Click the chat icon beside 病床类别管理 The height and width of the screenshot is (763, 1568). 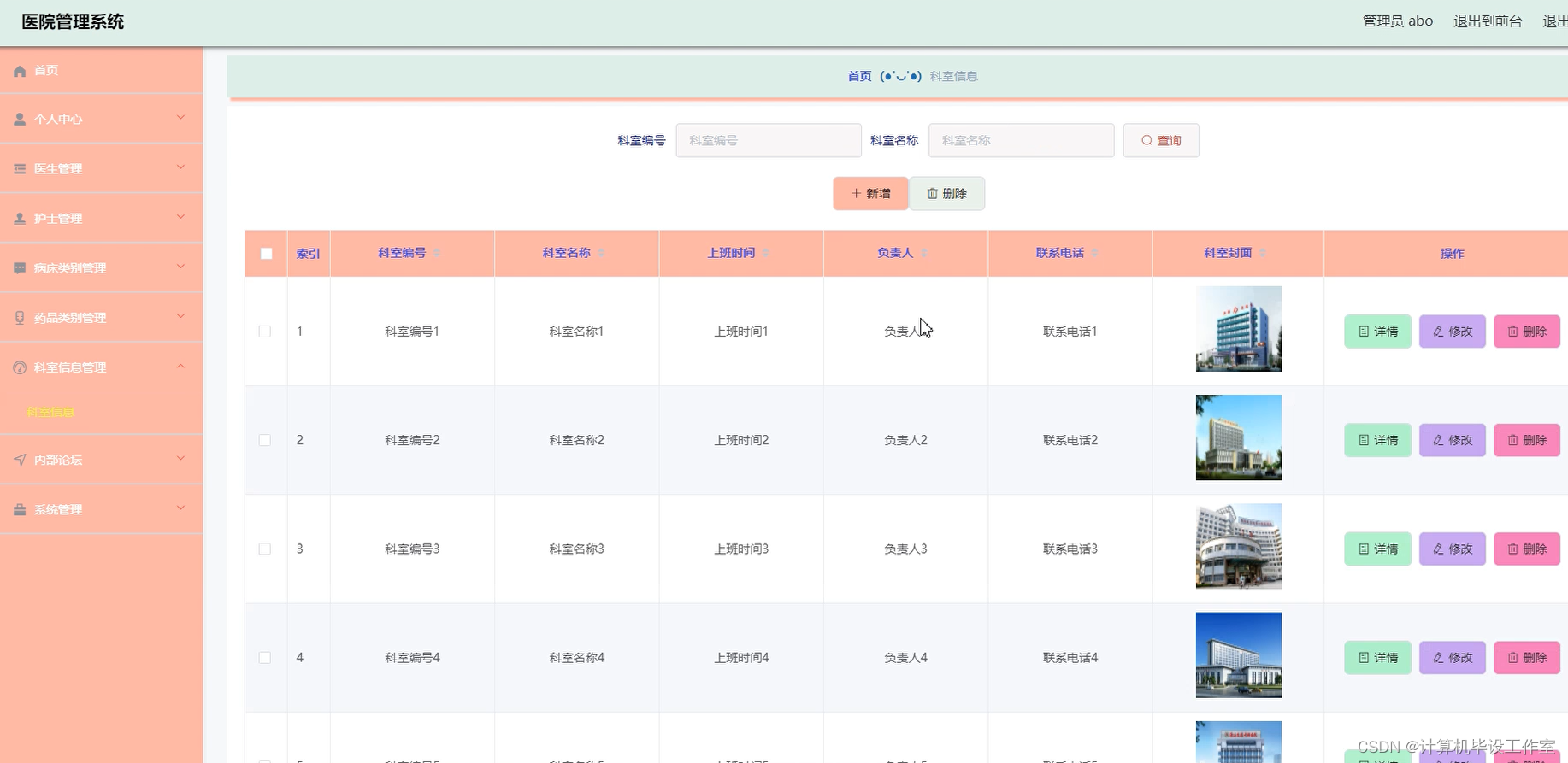(x=20, y=268)
